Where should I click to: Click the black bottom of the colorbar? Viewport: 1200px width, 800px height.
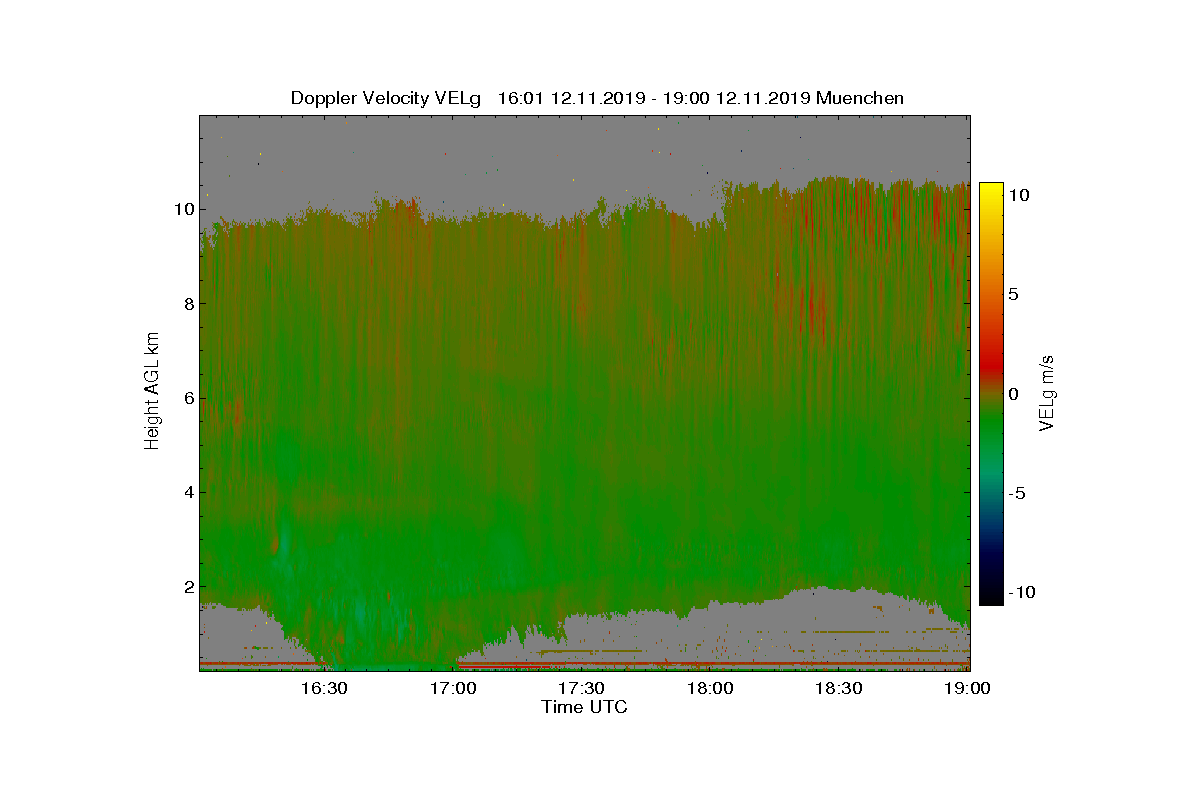coord(991,596)
